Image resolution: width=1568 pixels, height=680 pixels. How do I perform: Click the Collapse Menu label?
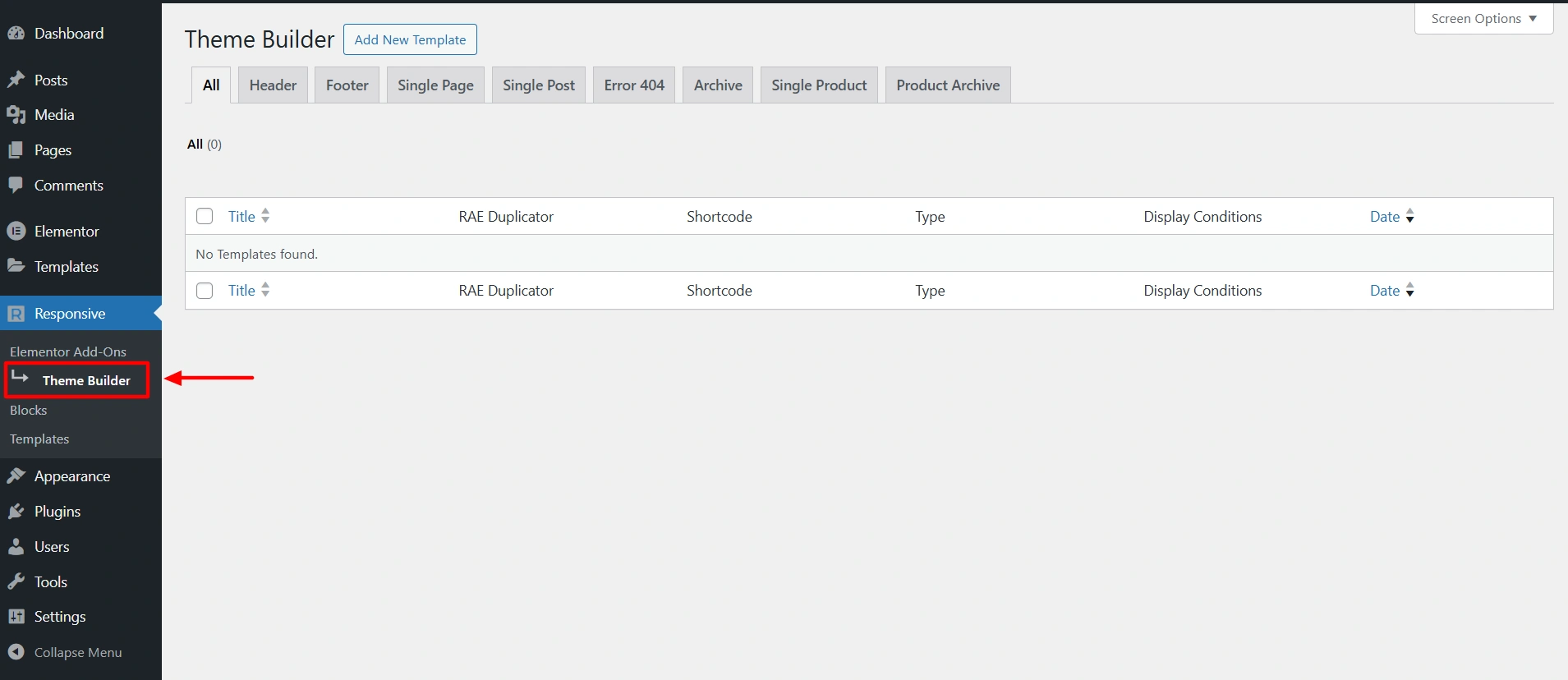(x=78, y=653)
